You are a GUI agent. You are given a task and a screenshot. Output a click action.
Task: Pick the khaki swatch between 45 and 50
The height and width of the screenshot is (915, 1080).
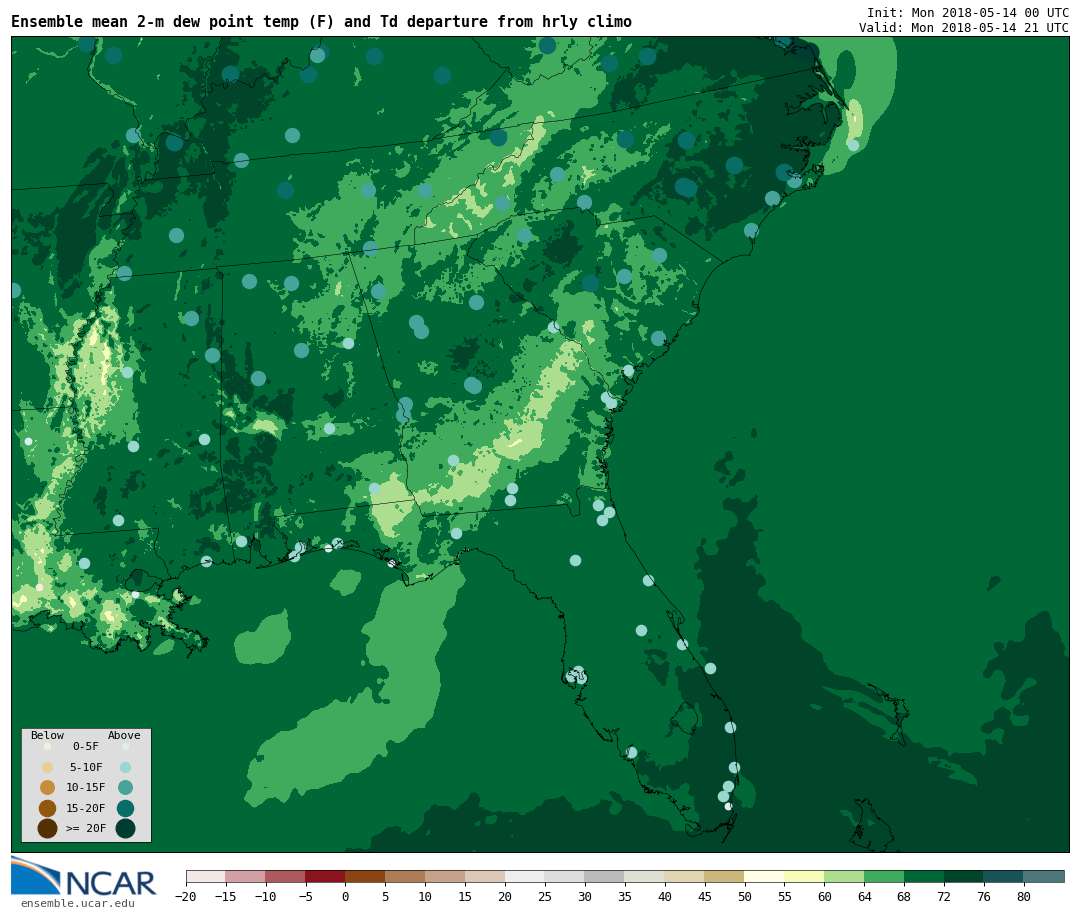[725, 876]
